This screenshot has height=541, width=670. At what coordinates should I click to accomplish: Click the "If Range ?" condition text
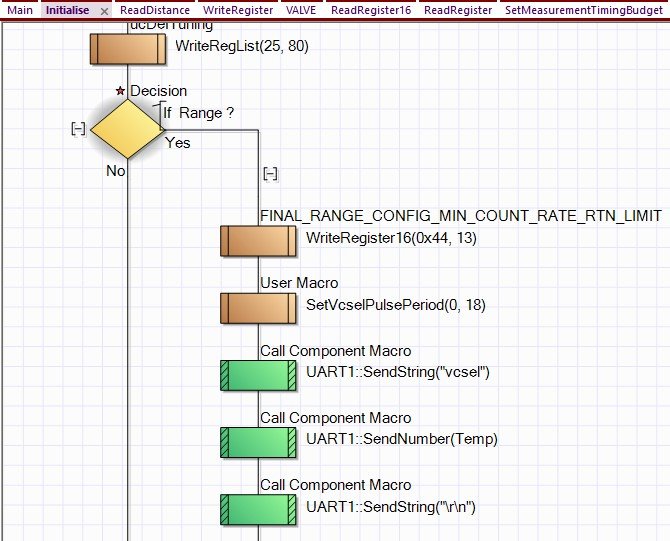[198, 113]
